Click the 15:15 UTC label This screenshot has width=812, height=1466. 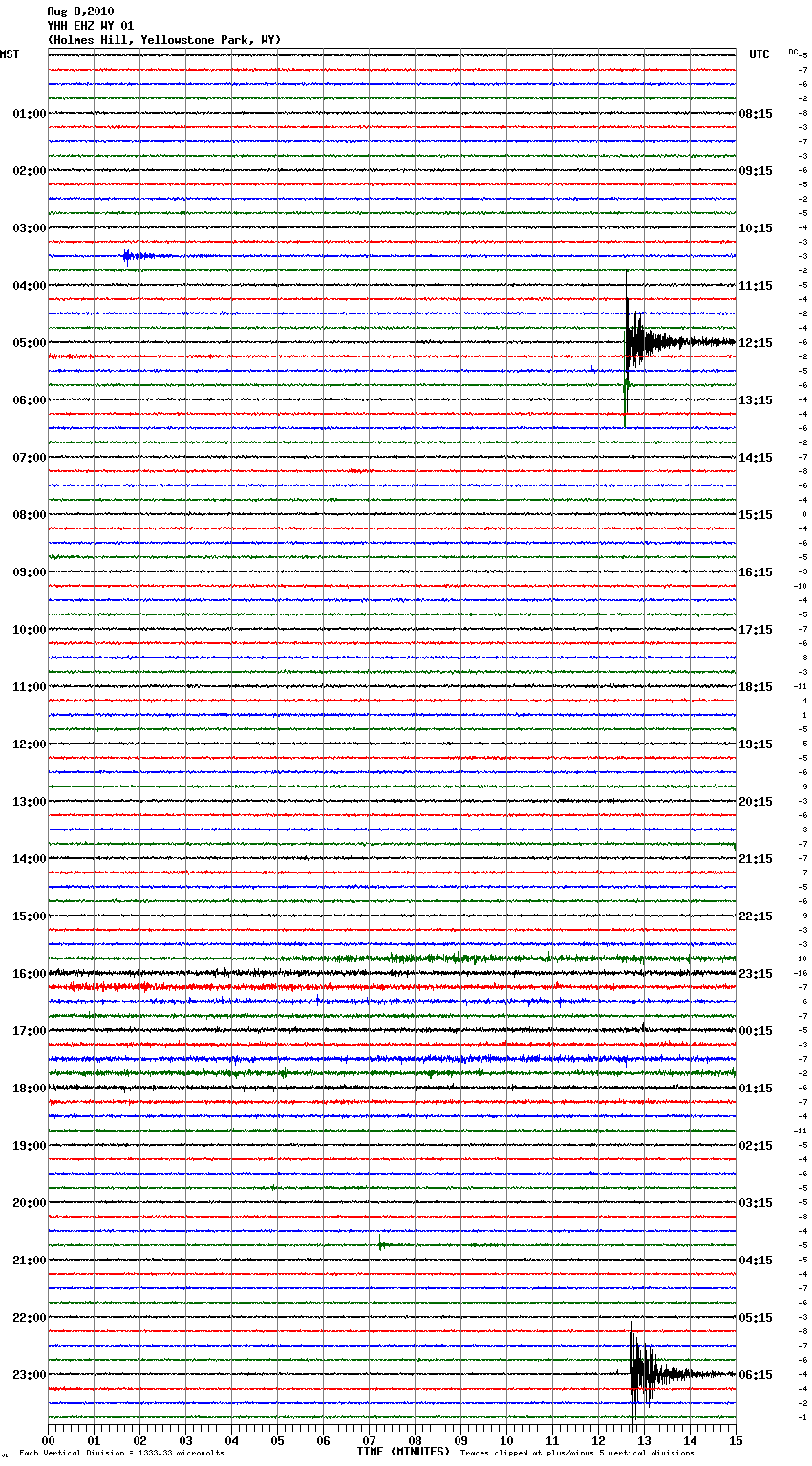(x=756, y=515)
